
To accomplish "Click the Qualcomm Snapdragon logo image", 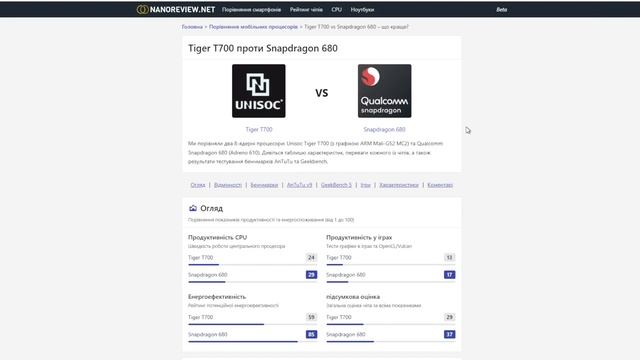I will [x=384, y=91].
